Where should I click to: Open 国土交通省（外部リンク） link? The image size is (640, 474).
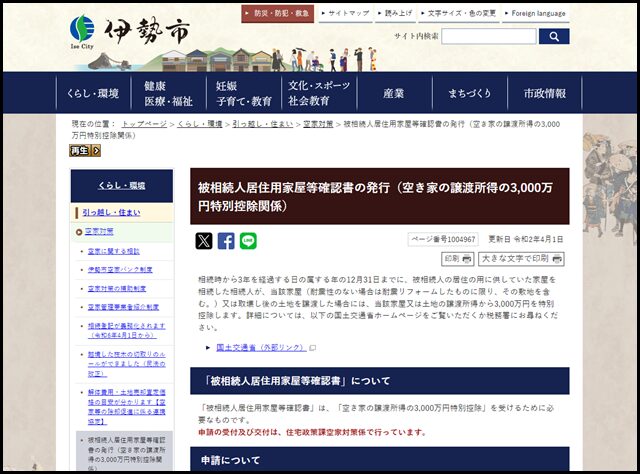coord(260,348)
